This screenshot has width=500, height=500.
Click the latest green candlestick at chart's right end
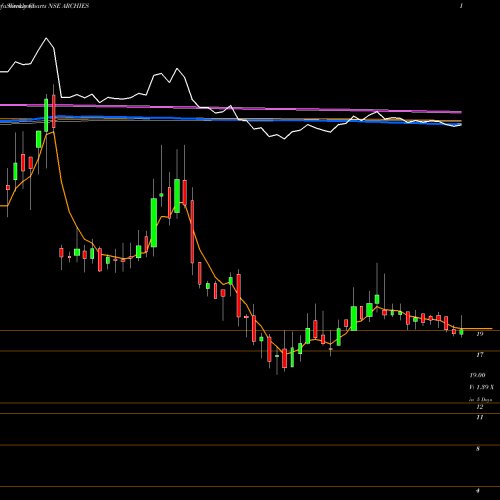point(461,332)
